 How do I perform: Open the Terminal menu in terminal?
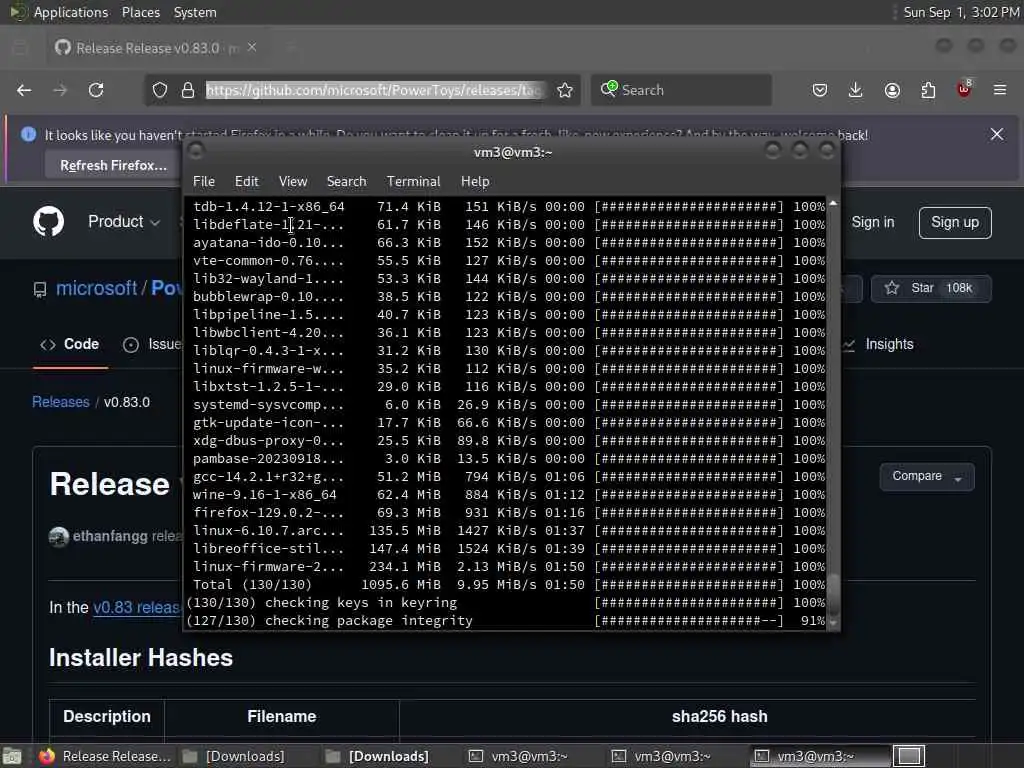[413, 181]
